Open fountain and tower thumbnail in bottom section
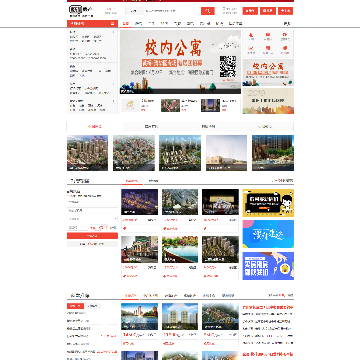This screenshot has height=360, width=360. (139, 316)
